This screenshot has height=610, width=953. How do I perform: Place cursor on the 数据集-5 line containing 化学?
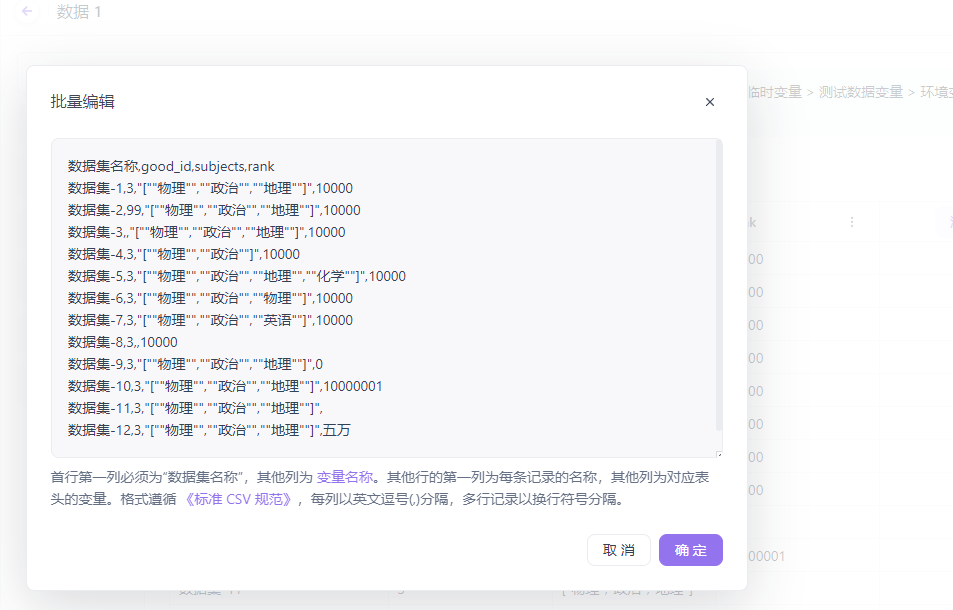coord(237,276)
